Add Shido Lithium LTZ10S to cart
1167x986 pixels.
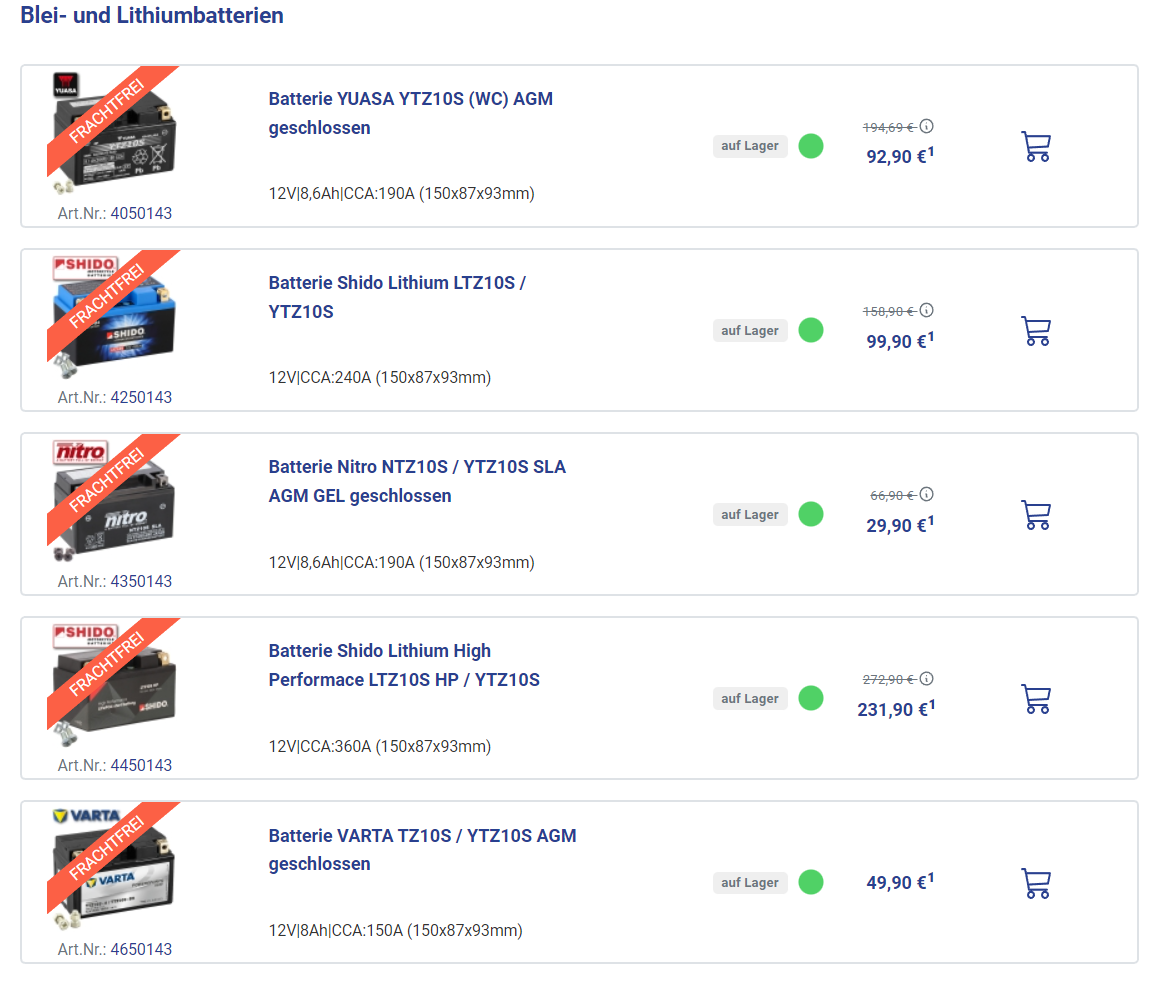[1036, 331]
